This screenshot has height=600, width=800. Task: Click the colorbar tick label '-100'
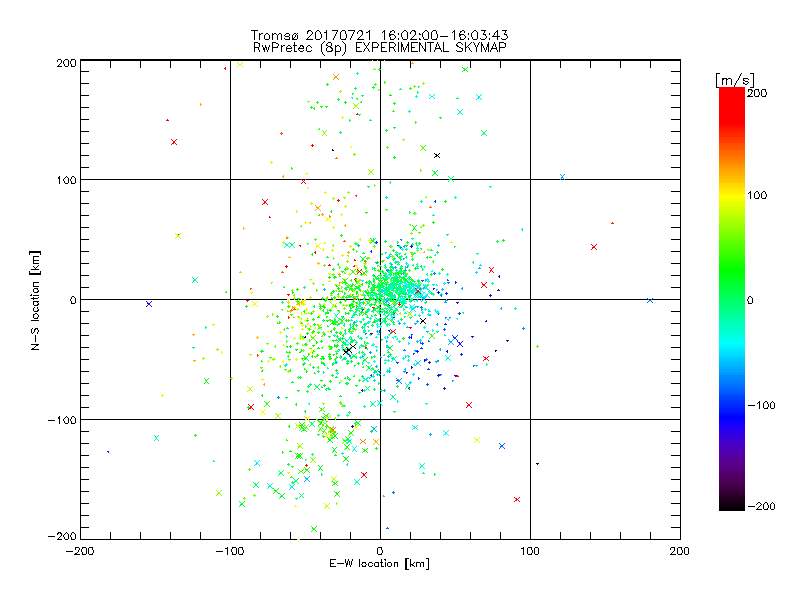(x=761, y=405)
